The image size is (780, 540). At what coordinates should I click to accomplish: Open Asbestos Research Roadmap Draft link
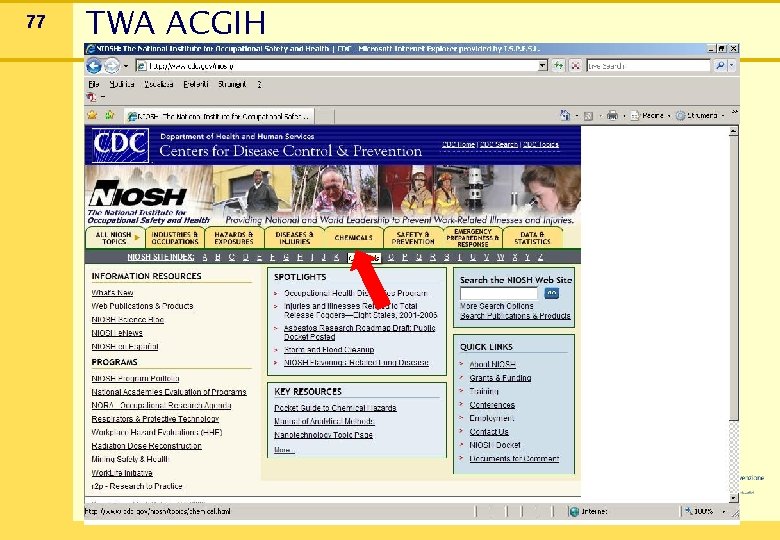coord(359,332)
